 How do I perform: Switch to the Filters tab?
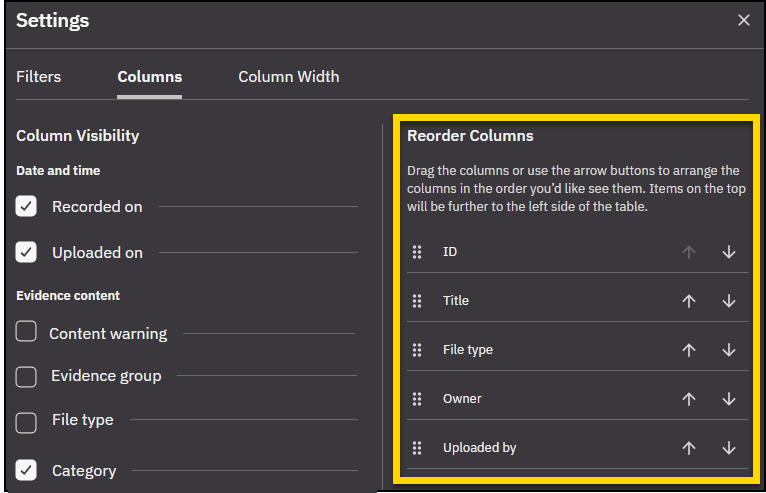click(x=39, y=77)
